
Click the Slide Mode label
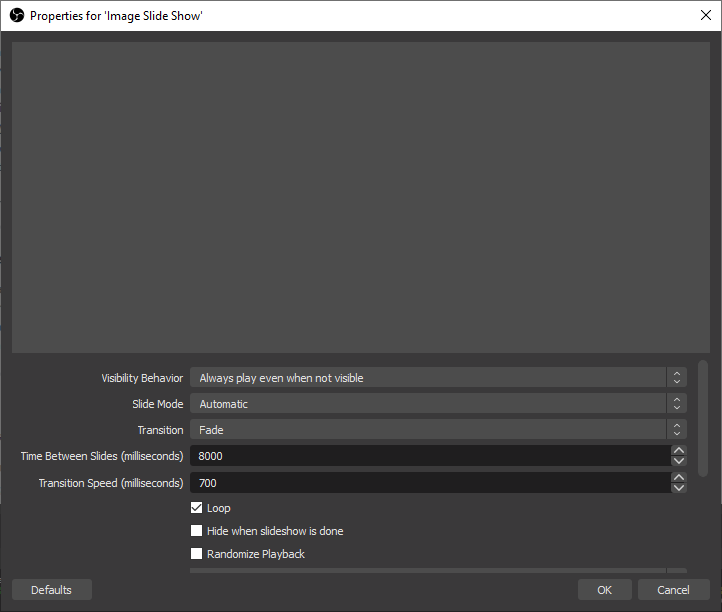pos(157,404)
